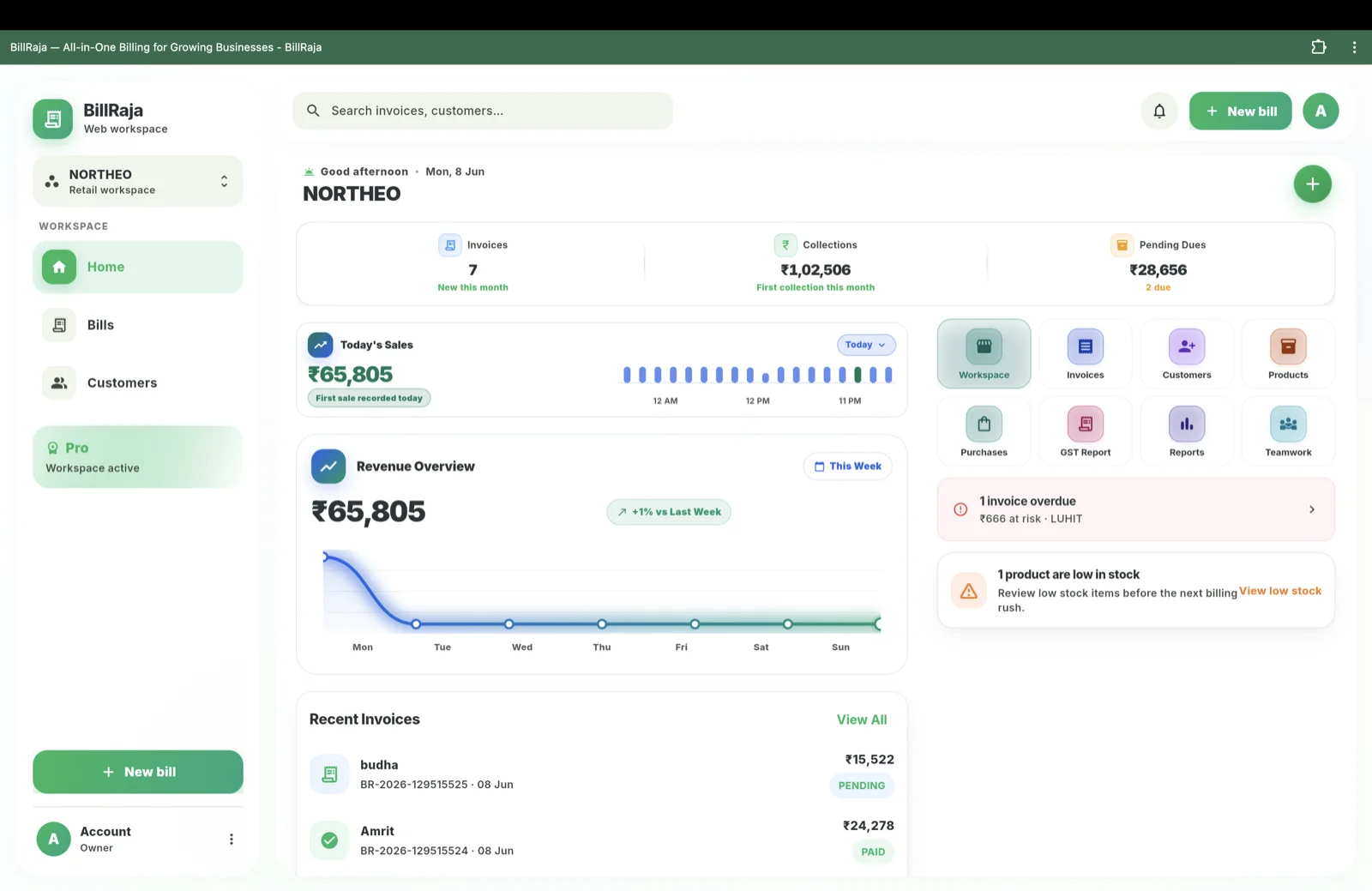This screenshot has width=1372, height=891.
Task: Click the budha invoice receipt icon
Action: pos(329,774)
